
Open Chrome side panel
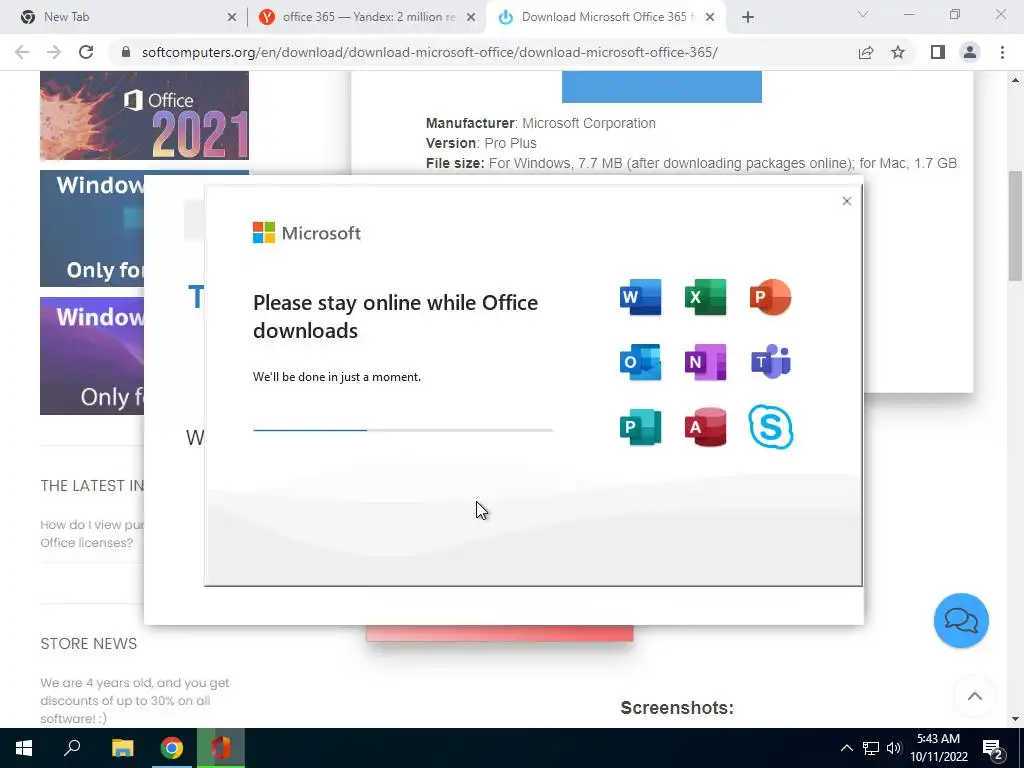938,52
